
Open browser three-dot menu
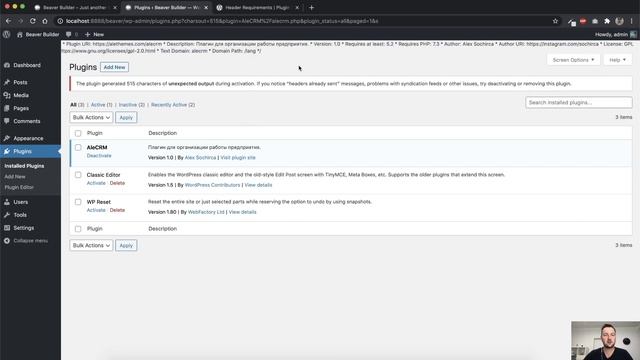[x=631, y=21]
